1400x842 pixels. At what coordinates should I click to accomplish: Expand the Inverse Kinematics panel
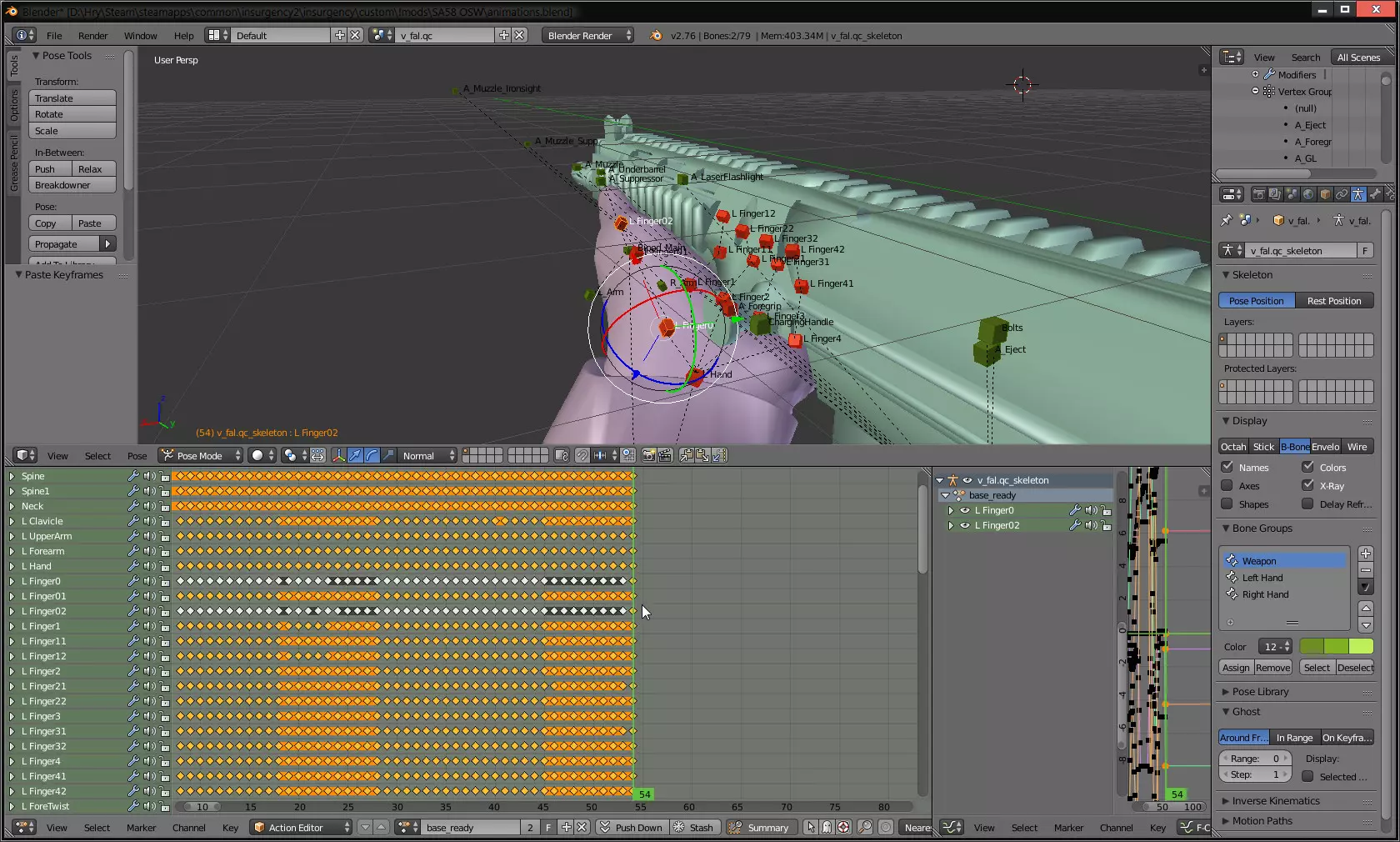[1275, 801]
